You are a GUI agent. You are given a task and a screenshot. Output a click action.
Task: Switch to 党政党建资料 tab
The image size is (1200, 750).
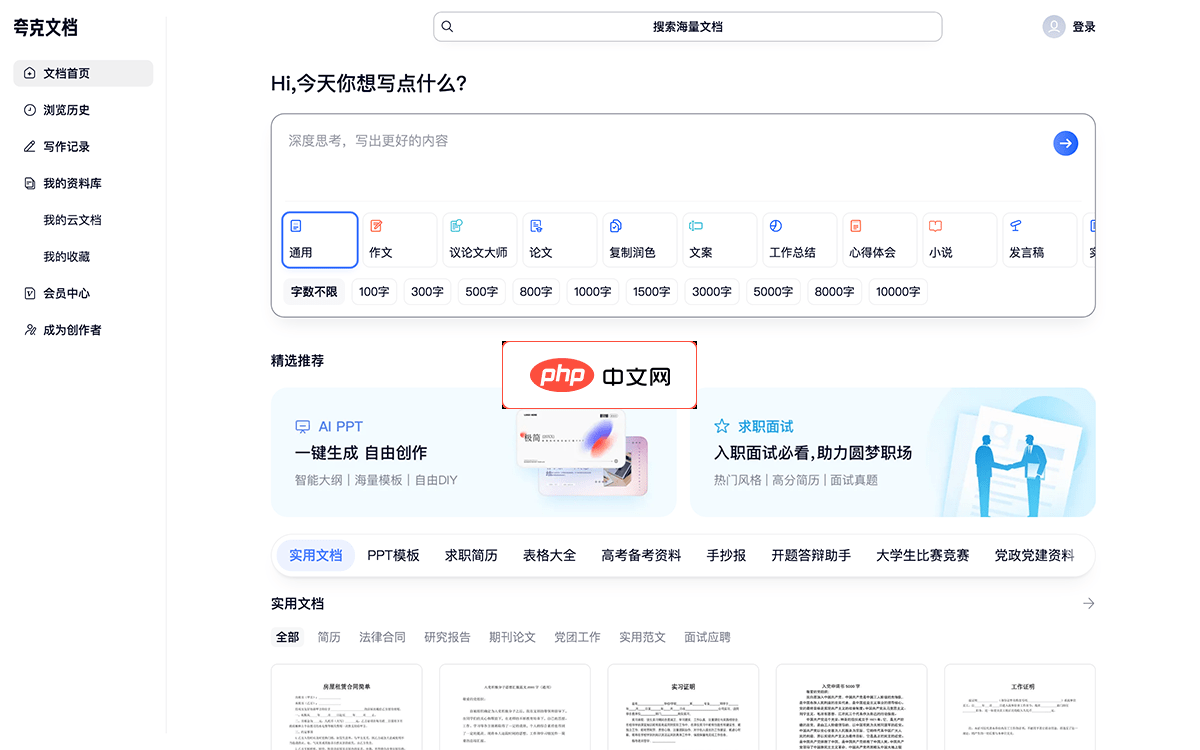click(x=1034, y=555)
